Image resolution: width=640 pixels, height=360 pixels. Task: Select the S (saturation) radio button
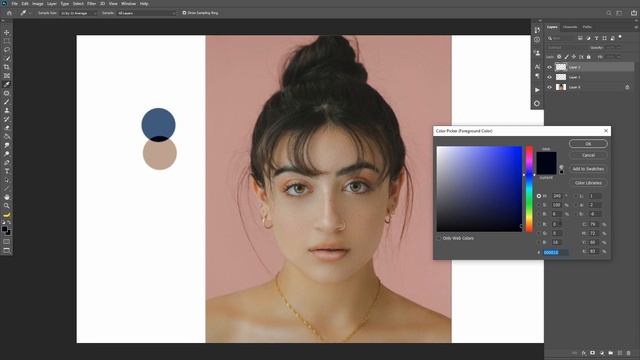539,205
